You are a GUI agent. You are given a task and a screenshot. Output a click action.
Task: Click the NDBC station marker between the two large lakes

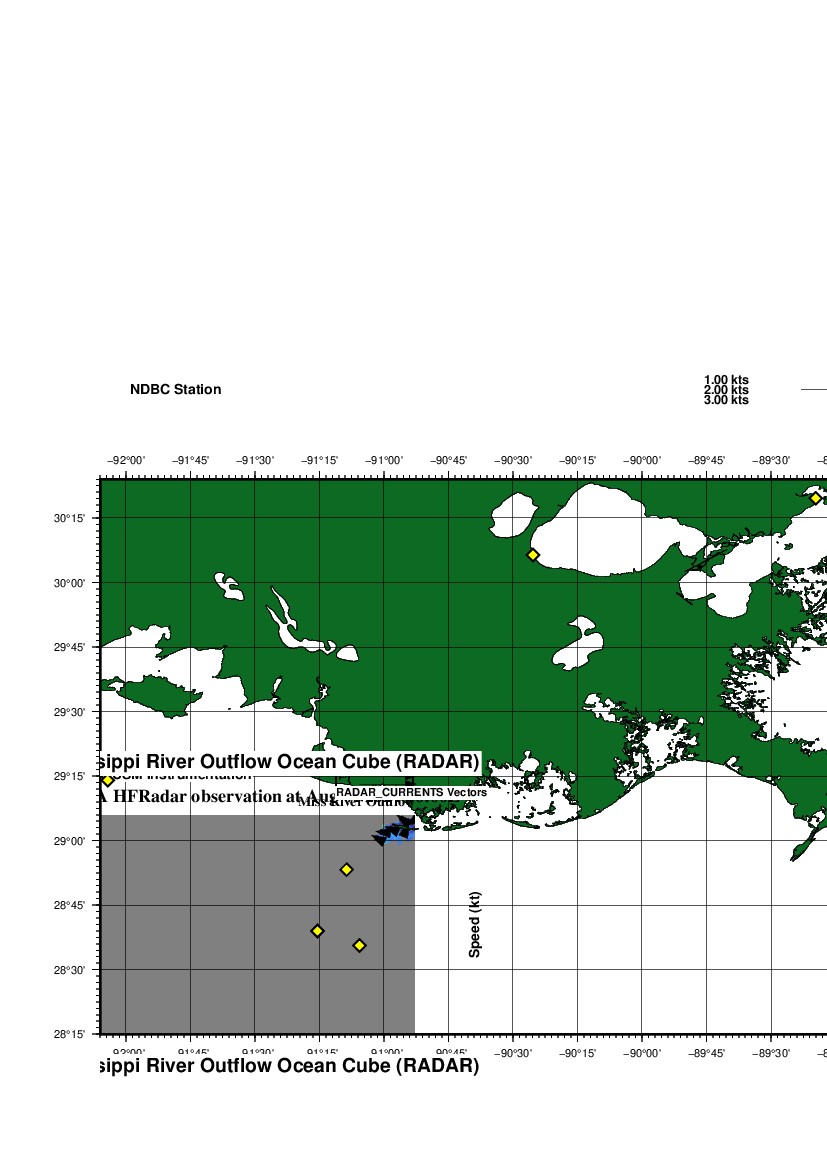(x=533, y=555)
